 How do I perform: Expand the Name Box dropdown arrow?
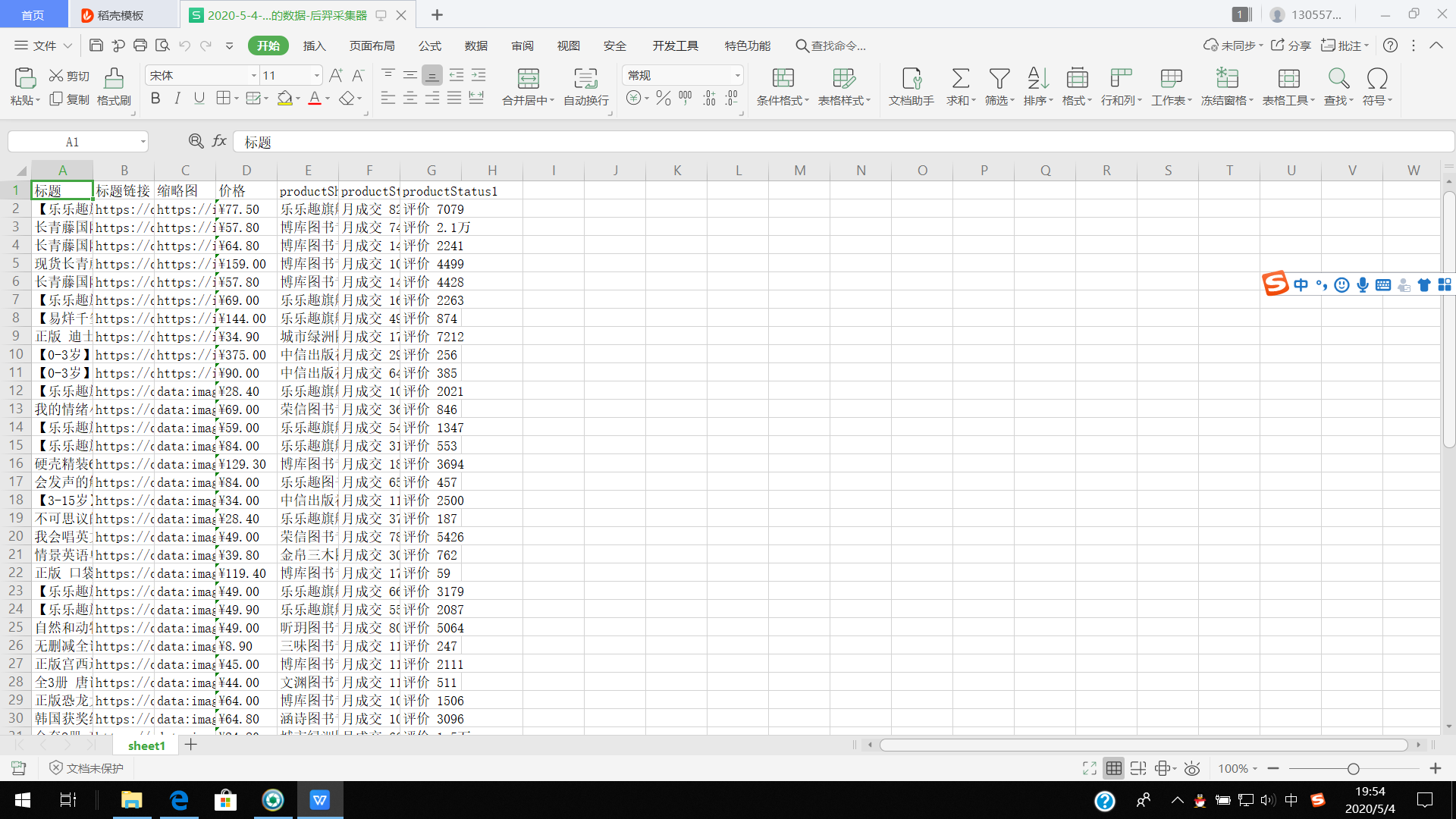coord(143,142)
